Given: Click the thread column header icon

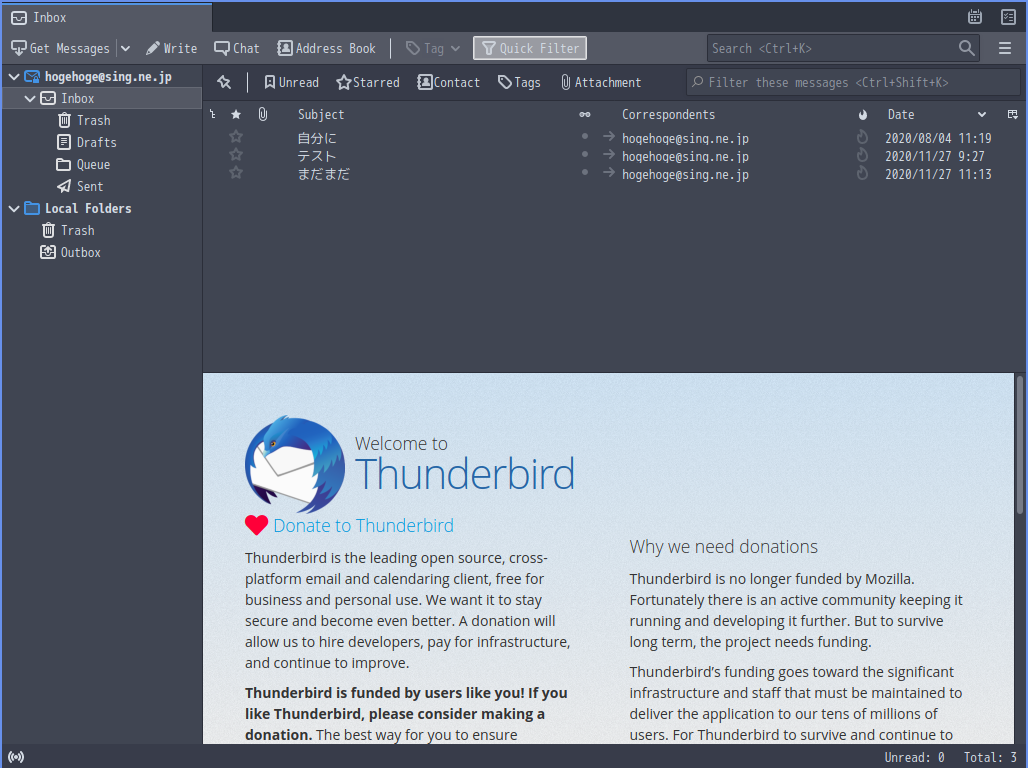Looking at the screenshot, I should click(x=213, y=115).
